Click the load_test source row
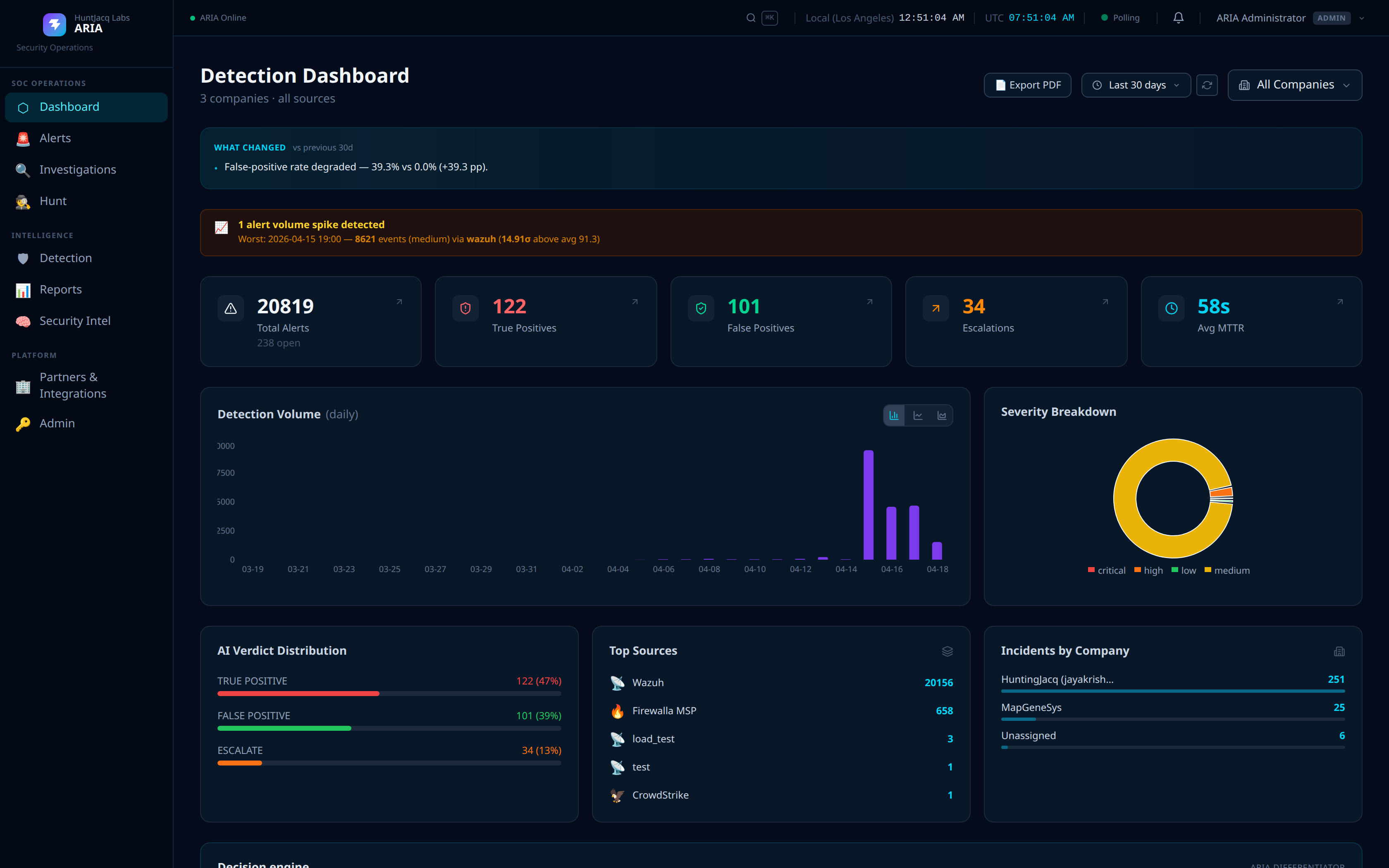Screen dimensions: 1389x868 pos(781,739)
